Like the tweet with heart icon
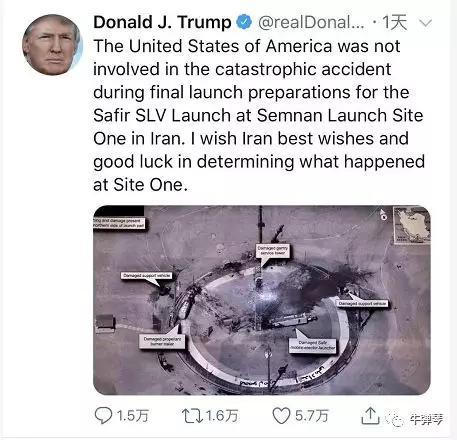The width and height of the screenshot is (457, 440). tap(281, 416)
